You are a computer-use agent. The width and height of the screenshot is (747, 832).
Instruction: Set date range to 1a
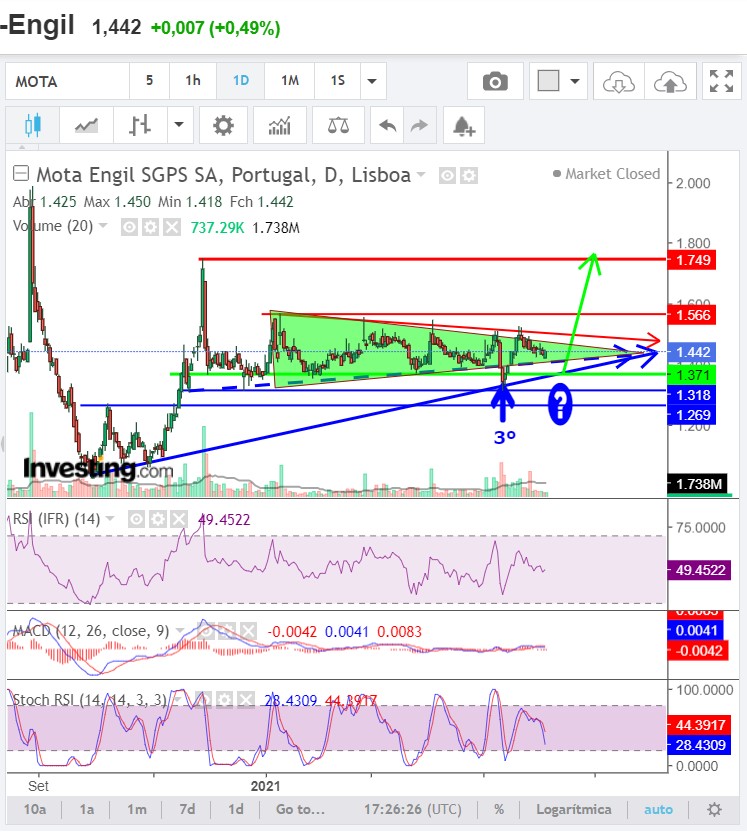pyautogui.click(x=86, y=809)
